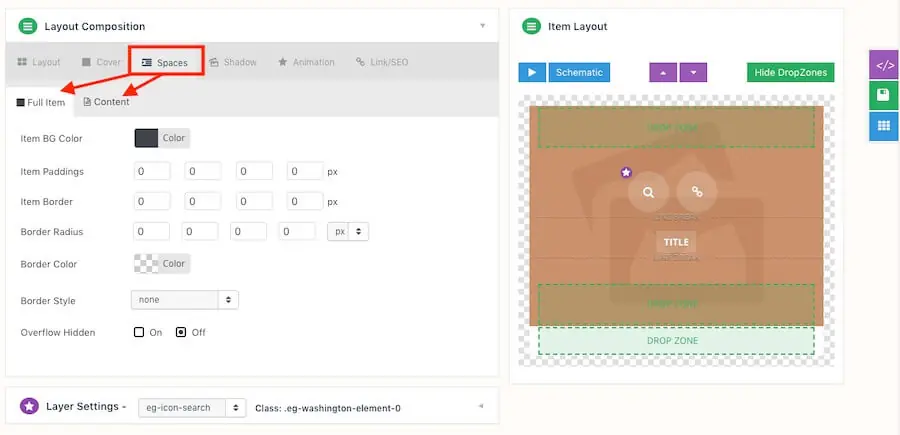
Task: Click the green save disk icon
Action: tap(884, 95)
